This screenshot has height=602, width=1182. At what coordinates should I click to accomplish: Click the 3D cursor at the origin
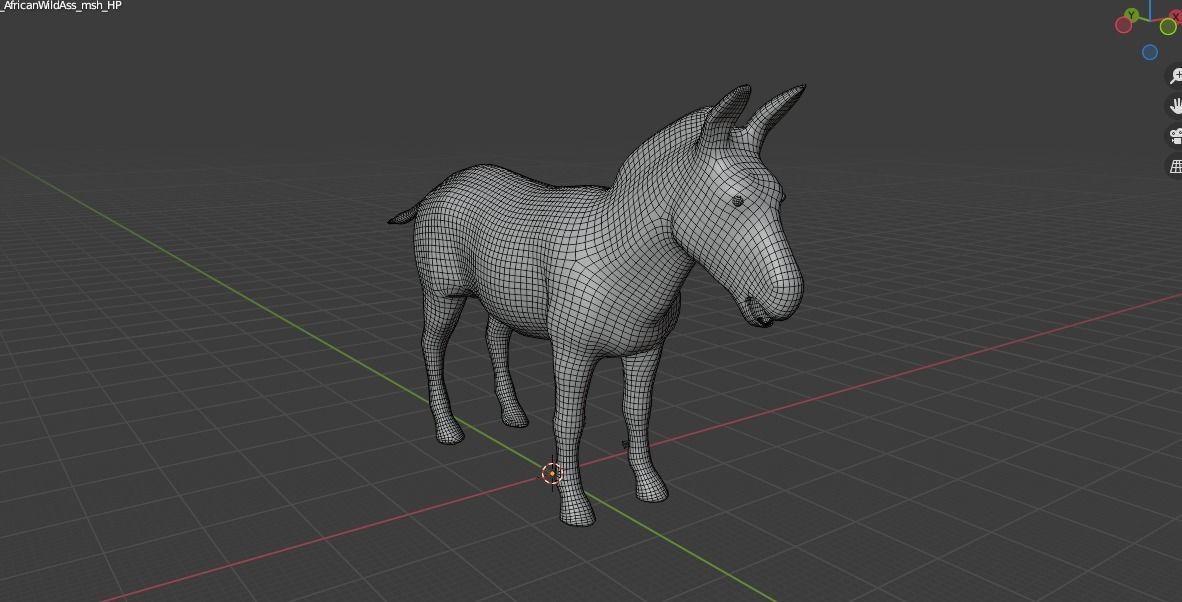tap(552, 473)
